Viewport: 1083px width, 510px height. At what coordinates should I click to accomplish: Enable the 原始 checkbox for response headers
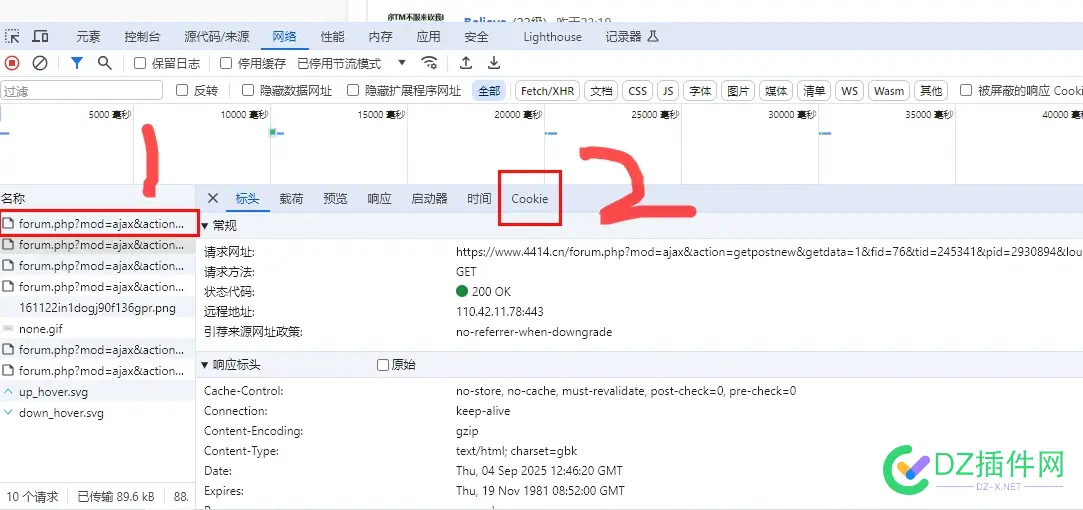383,365
